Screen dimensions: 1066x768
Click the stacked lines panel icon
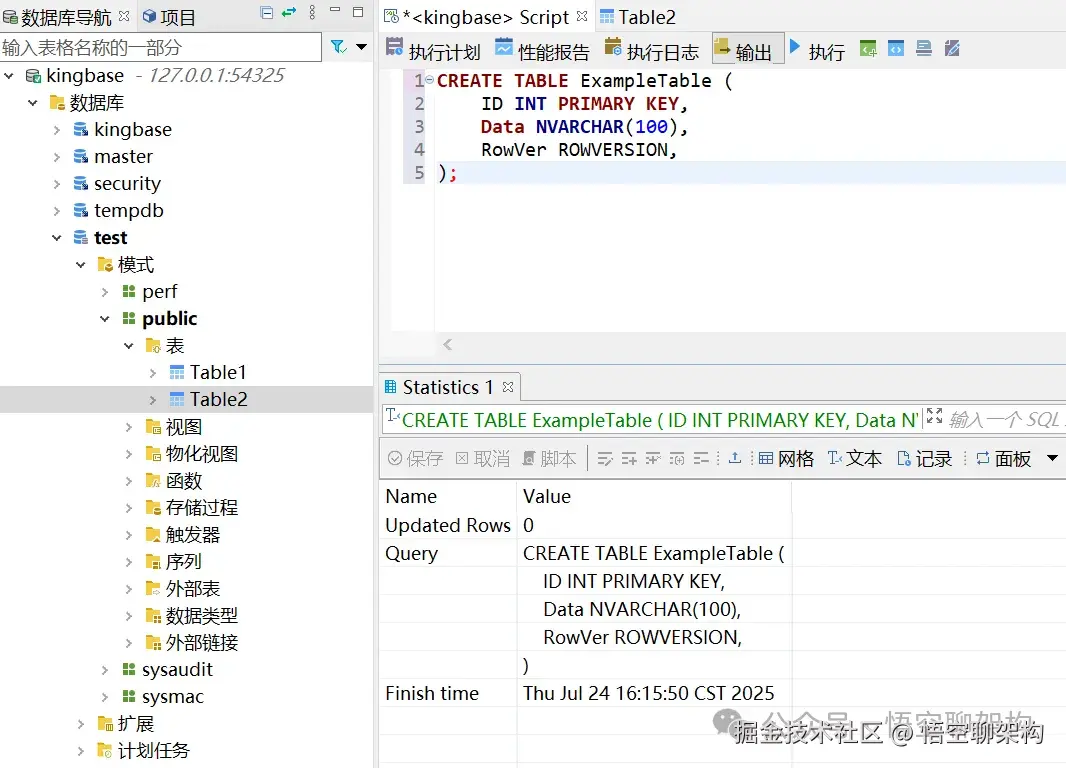(x=924, y=49)
